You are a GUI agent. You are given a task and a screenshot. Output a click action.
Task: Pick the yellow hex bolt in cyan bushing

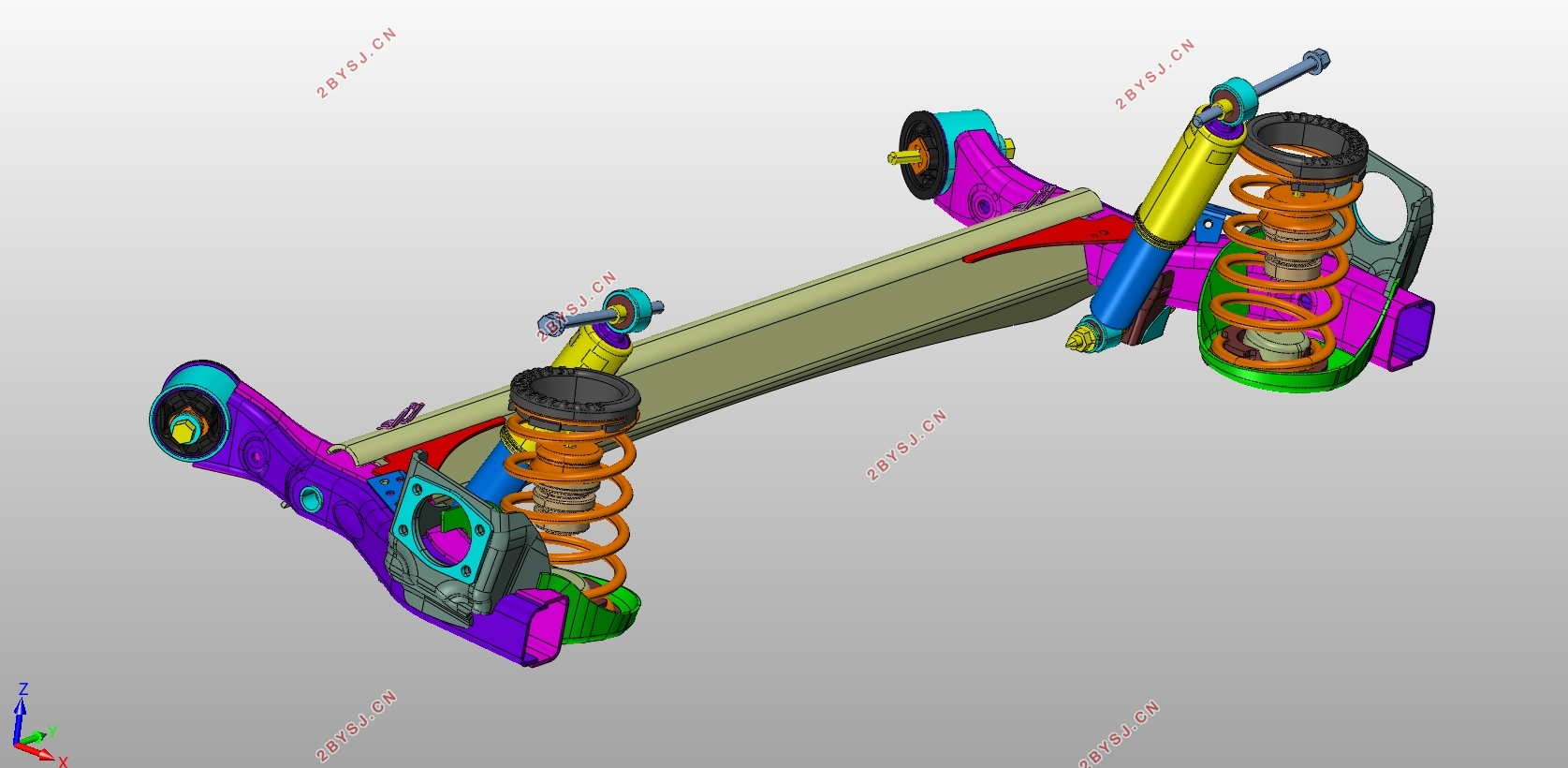[183, 432]
